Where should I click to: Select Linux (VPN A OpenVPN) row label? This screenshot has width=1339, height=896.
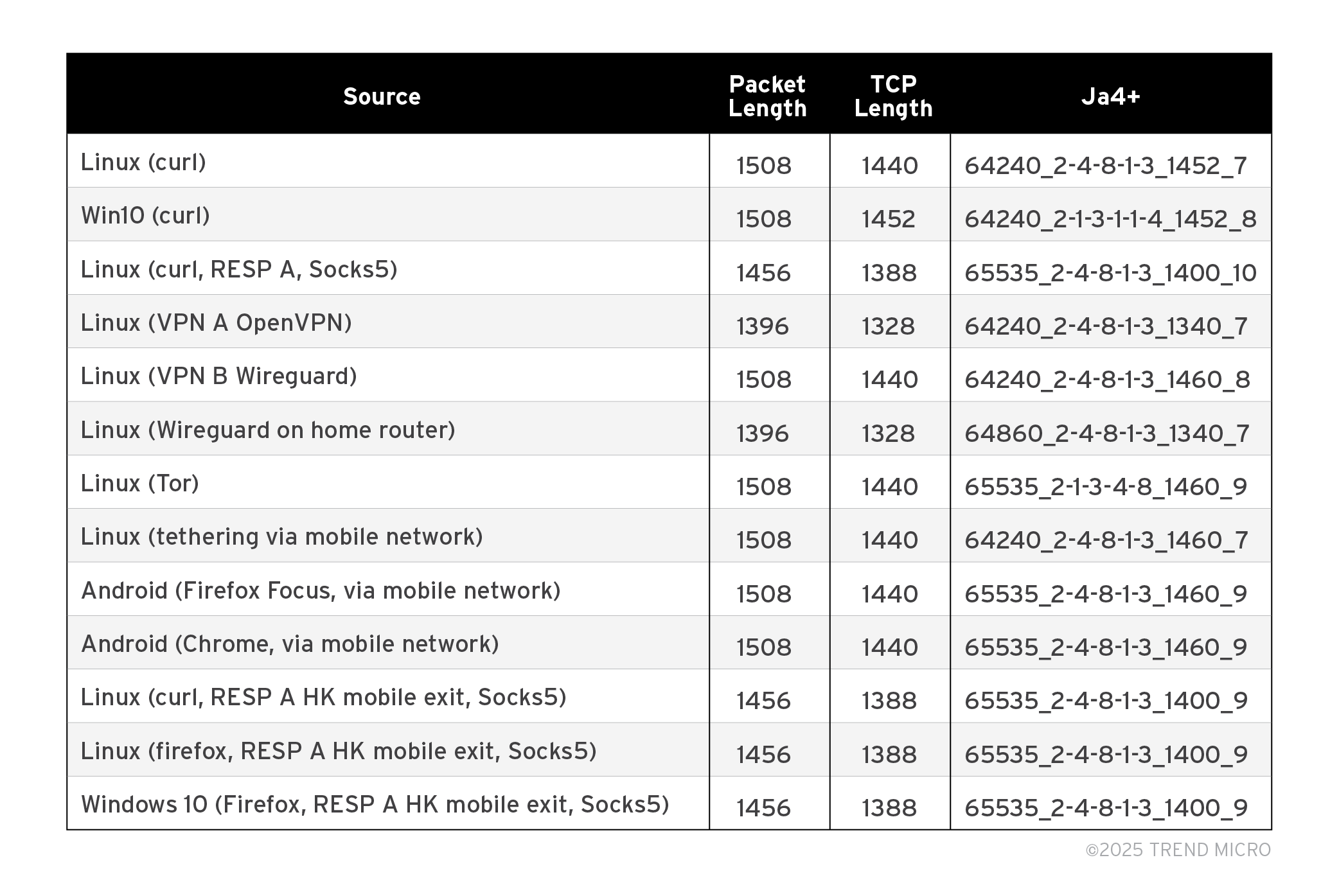point(216,322)
